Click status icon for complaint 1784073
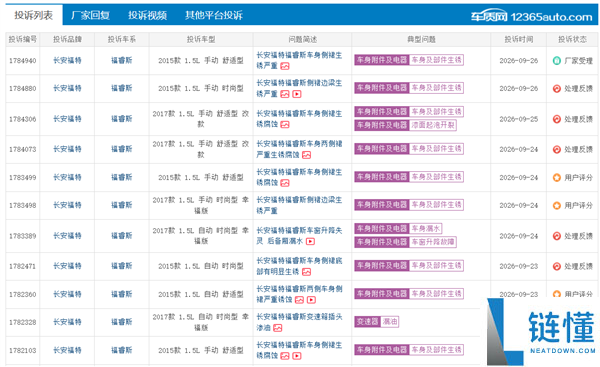The height and width of the screenshot is (367, 600). [557, 150]
